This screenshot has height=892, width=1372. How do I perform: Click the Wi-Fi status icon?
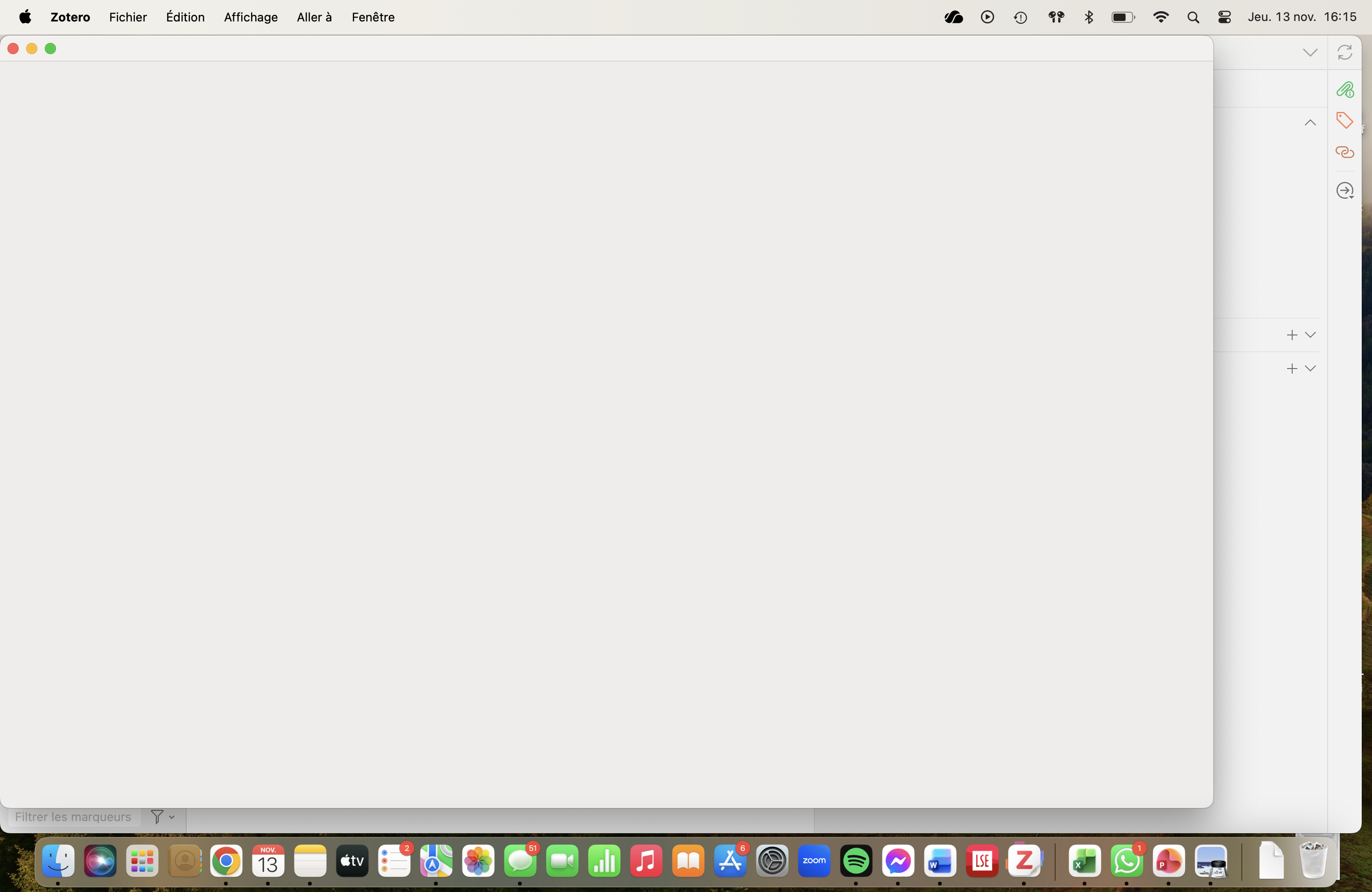point(1161,17)
